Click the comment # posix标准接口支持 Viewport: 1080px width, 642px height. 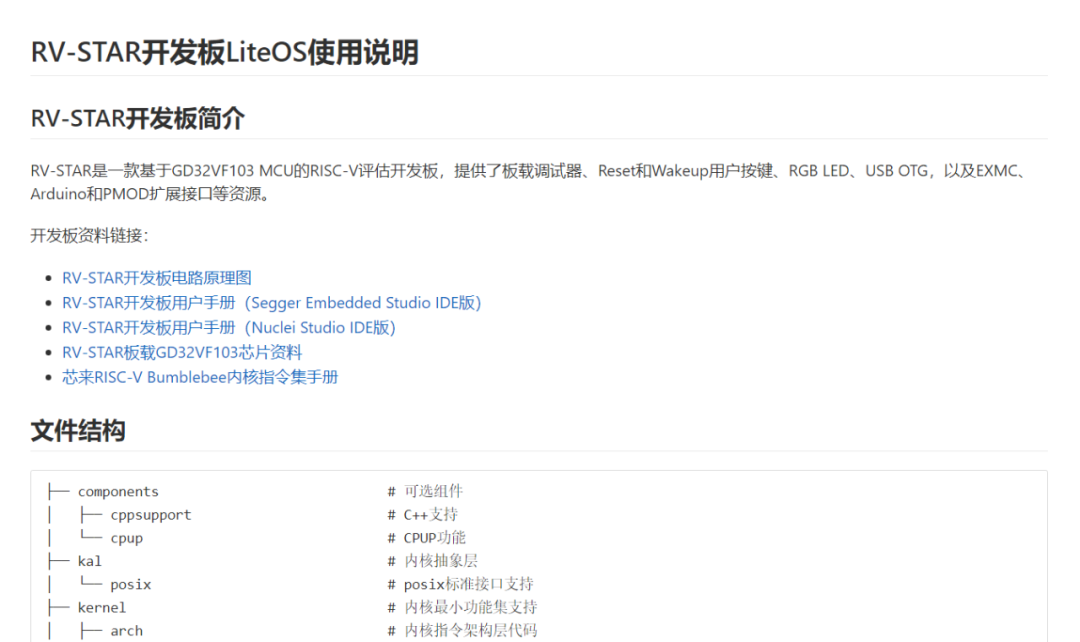tap(460, 584)
